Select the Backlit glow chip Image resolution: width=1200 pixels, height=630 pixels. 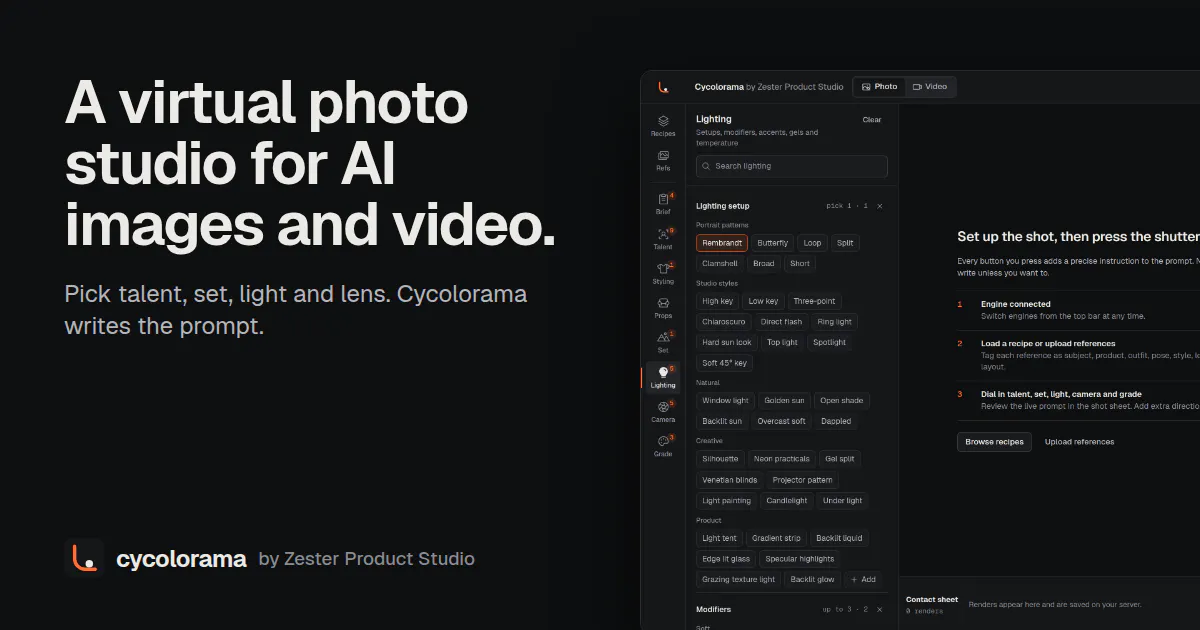click(813, 579)
